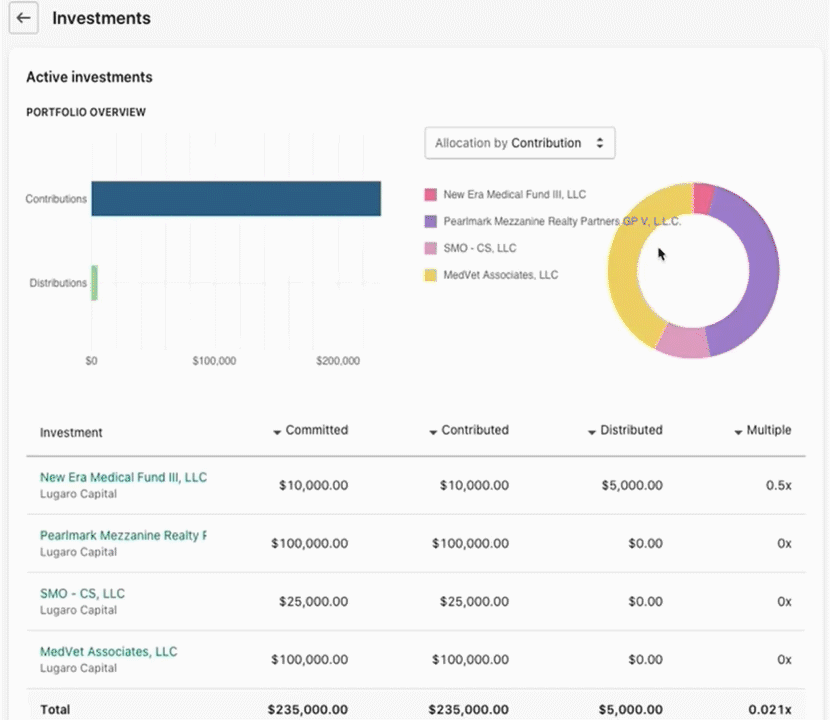
Task: Click the Contributed sort arrow icon
Action: coord(433,430)
